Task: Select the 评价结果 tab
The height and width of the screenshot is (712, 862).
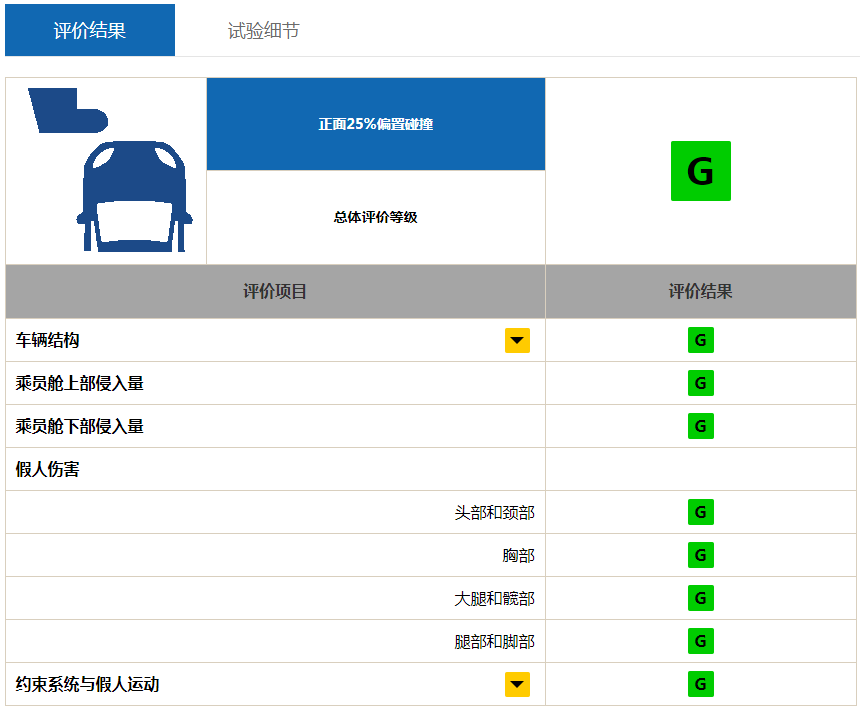Action: [x=90, y=31]
